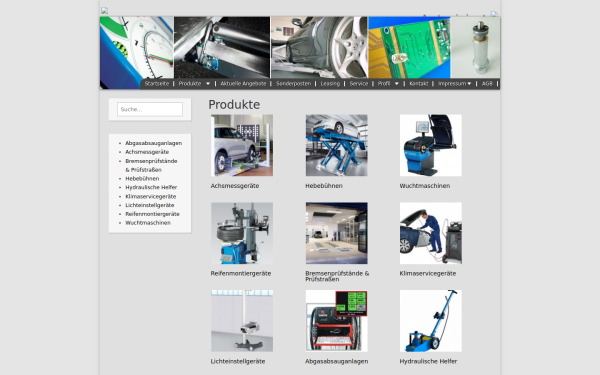Open Aktuelle Angebote menu item
Screen dimensions: 600x375
(x=243, y=83)
